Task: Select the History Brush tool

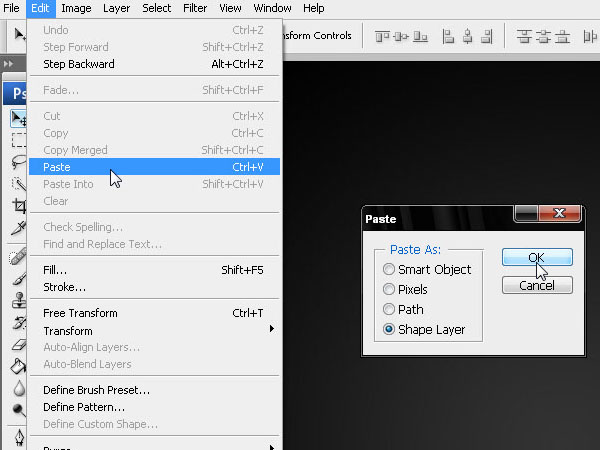Action: coord(18,323)
